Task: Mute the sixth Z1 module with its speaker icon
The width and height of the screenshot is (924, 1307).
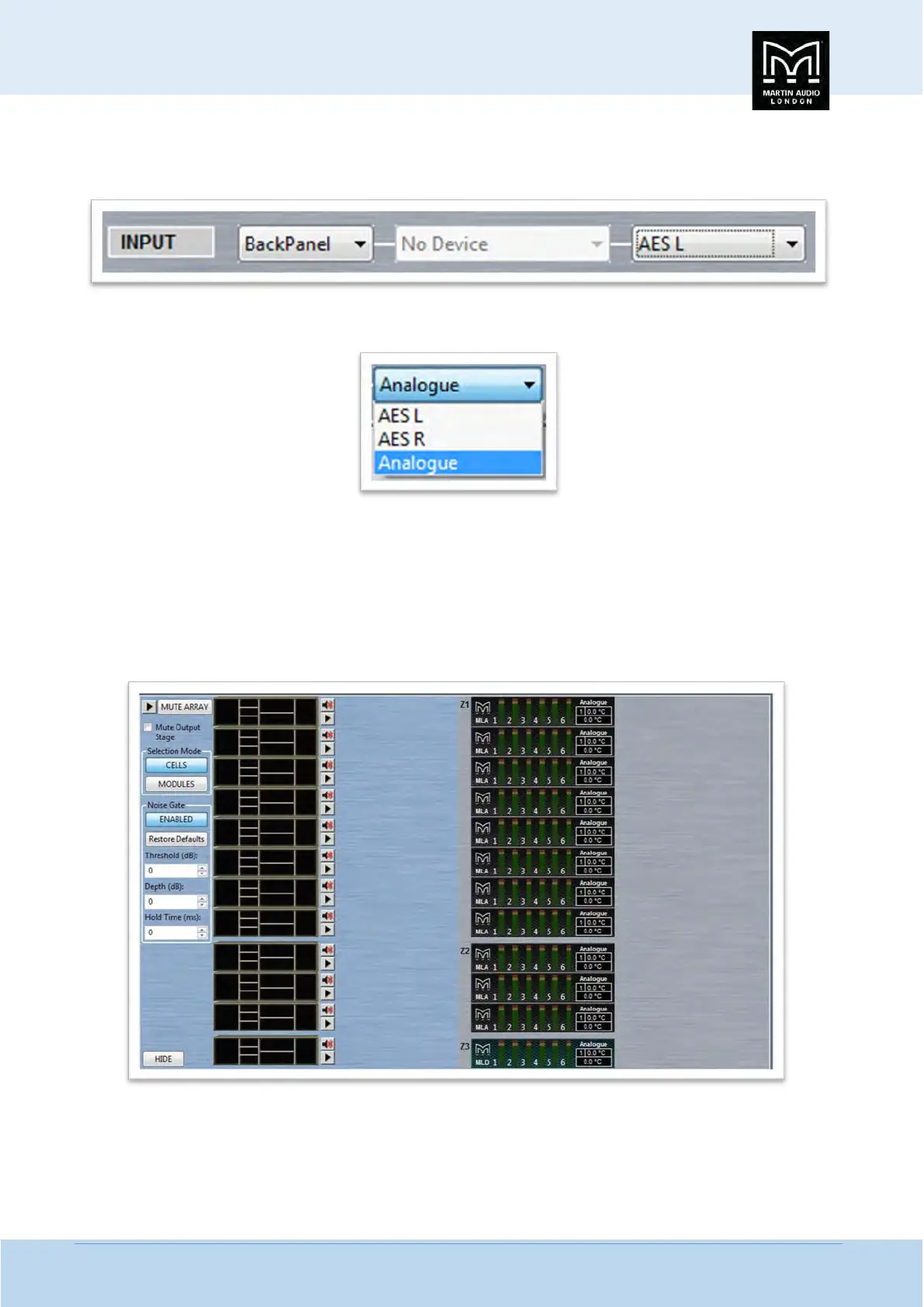Action: [x=328, y=855]
